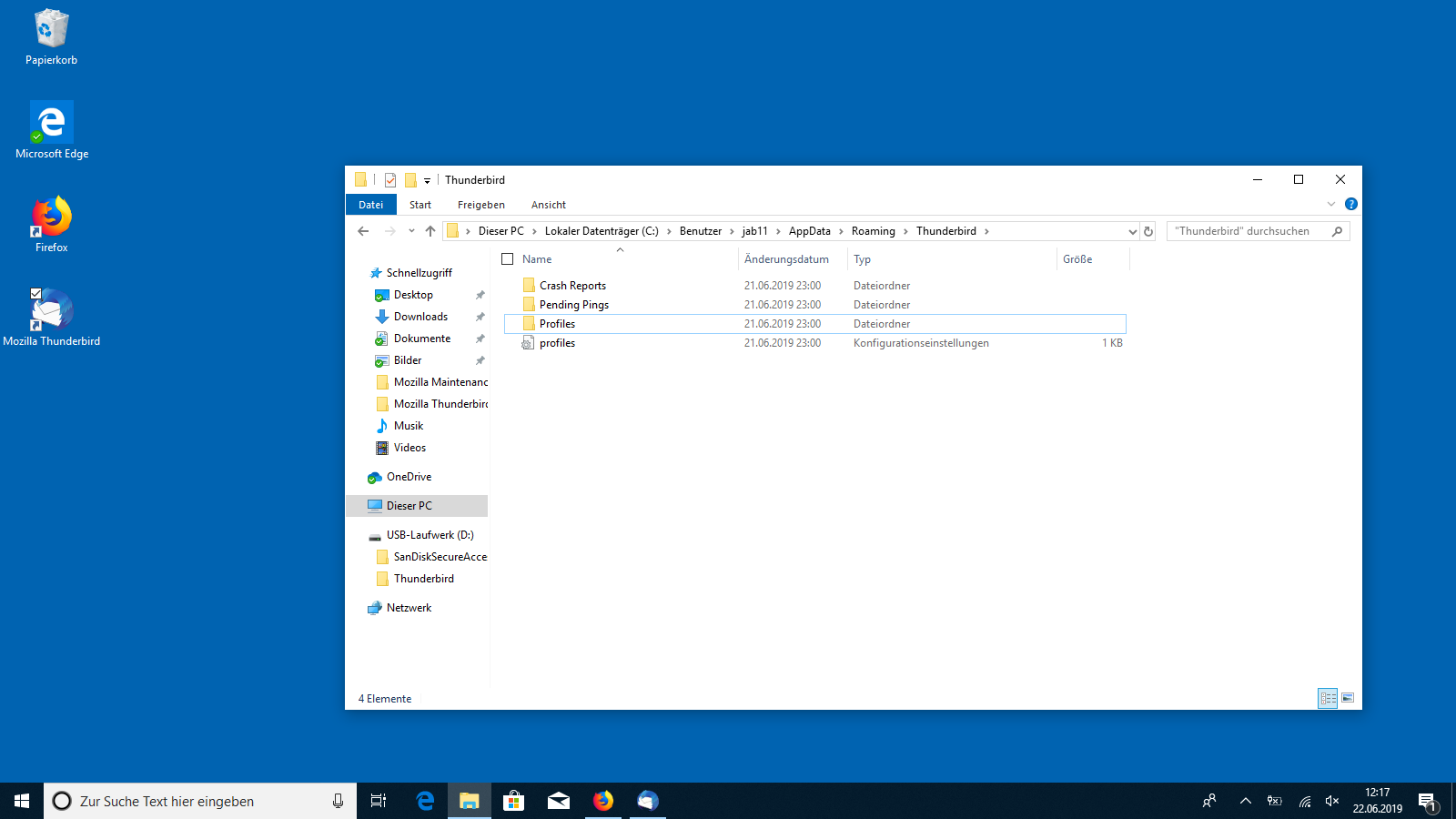
Task: Open address bar history dropdown
Action: (x=1132, y=231)
